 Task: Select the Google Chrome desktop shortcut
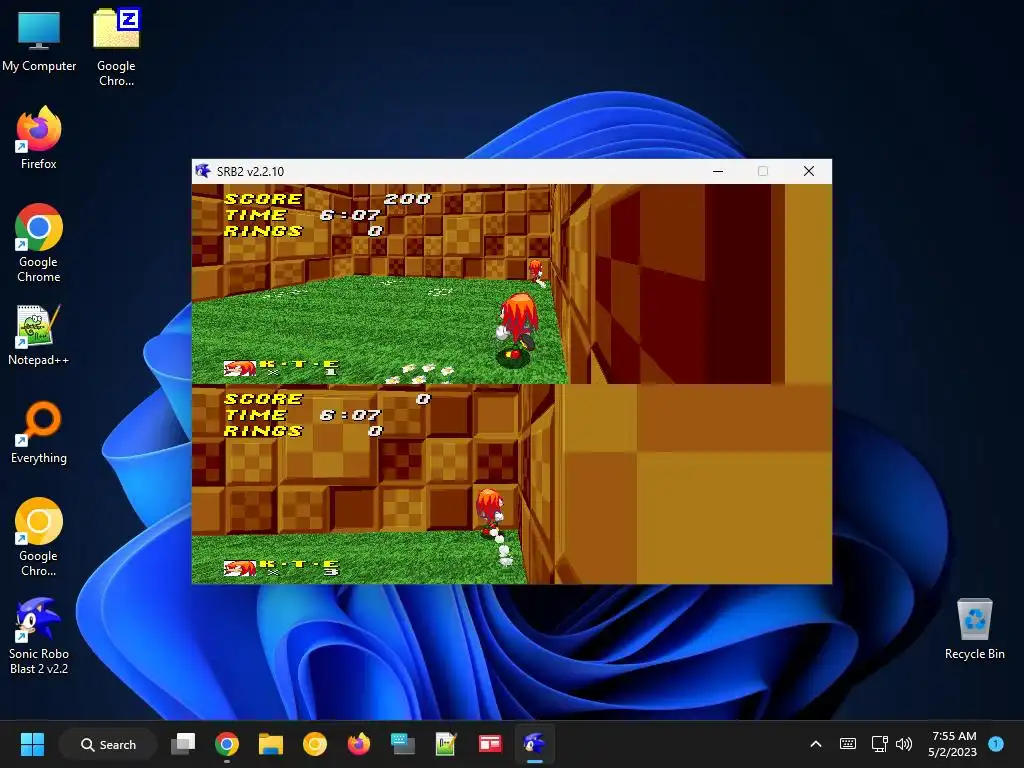click(x=39, y=243)
